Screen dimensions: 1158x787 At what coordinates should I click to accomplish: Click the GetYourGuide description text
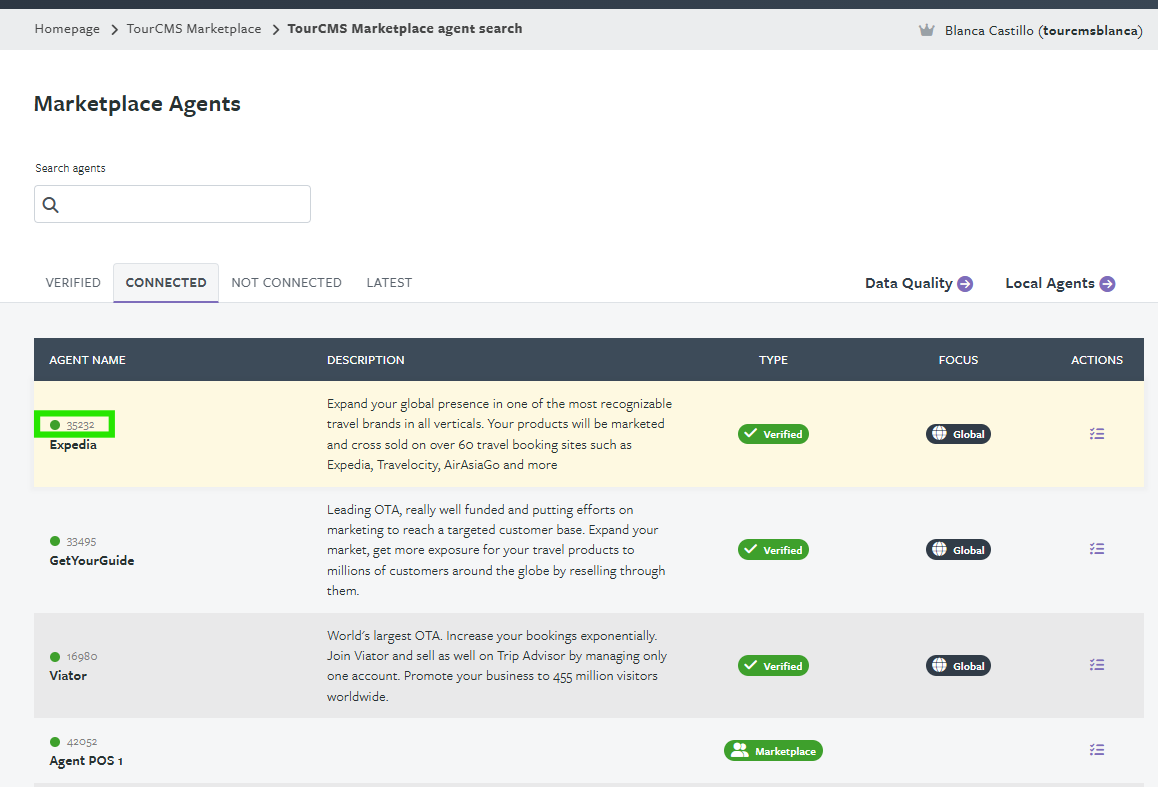(x=496, y=550)
